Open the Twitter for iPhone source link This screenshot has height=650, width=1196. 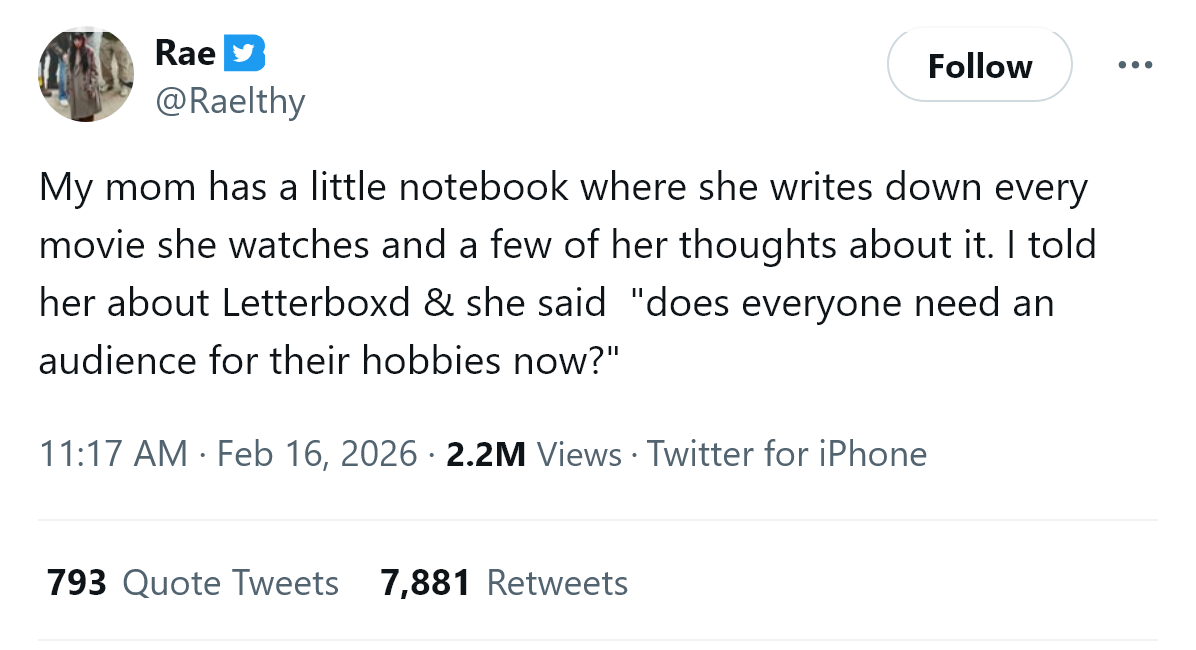[x=786, y=454]
